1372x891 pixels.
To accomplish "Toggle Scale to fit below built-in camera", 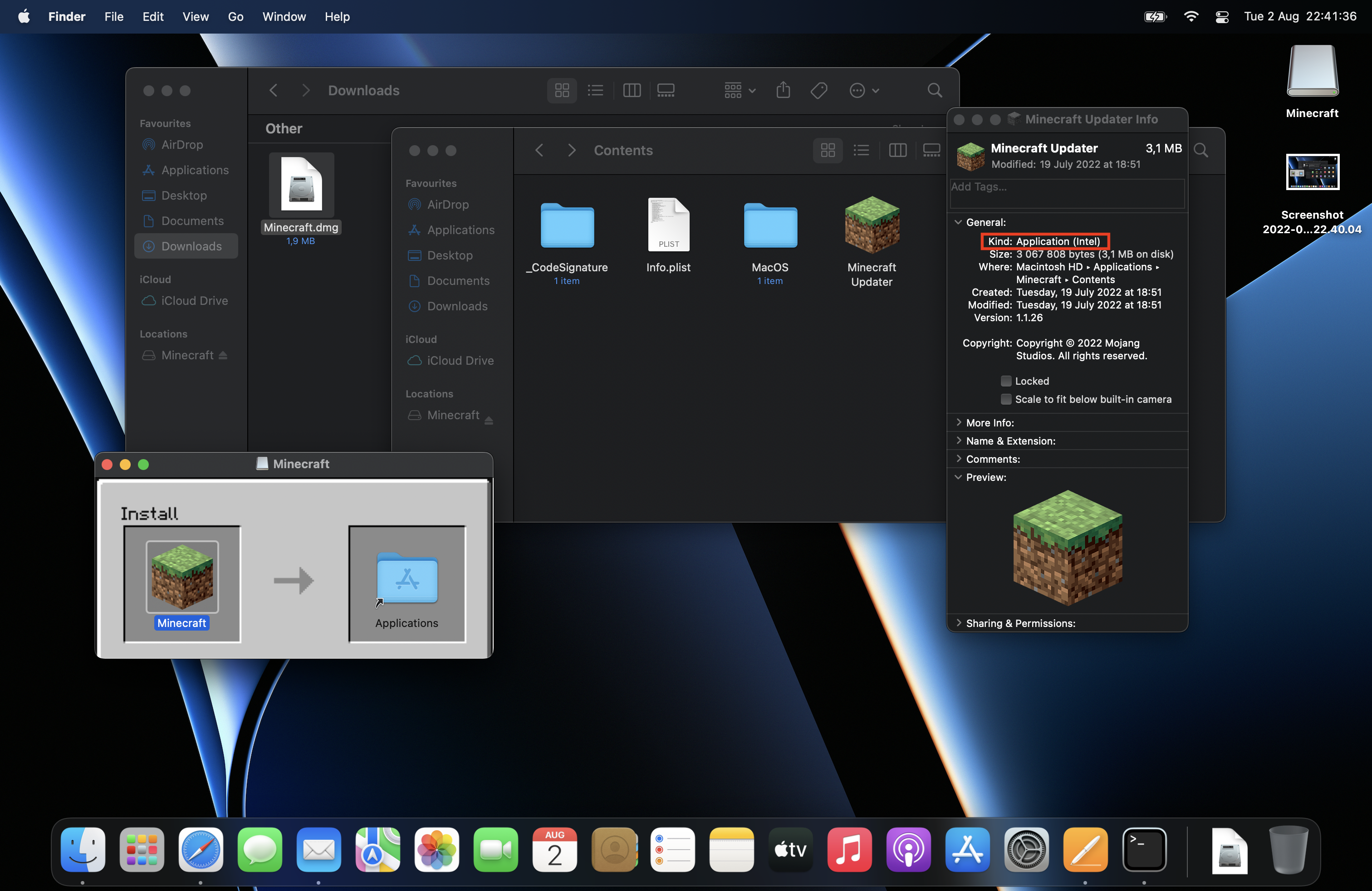I will pyautogui.click(x=1006, y=399).
